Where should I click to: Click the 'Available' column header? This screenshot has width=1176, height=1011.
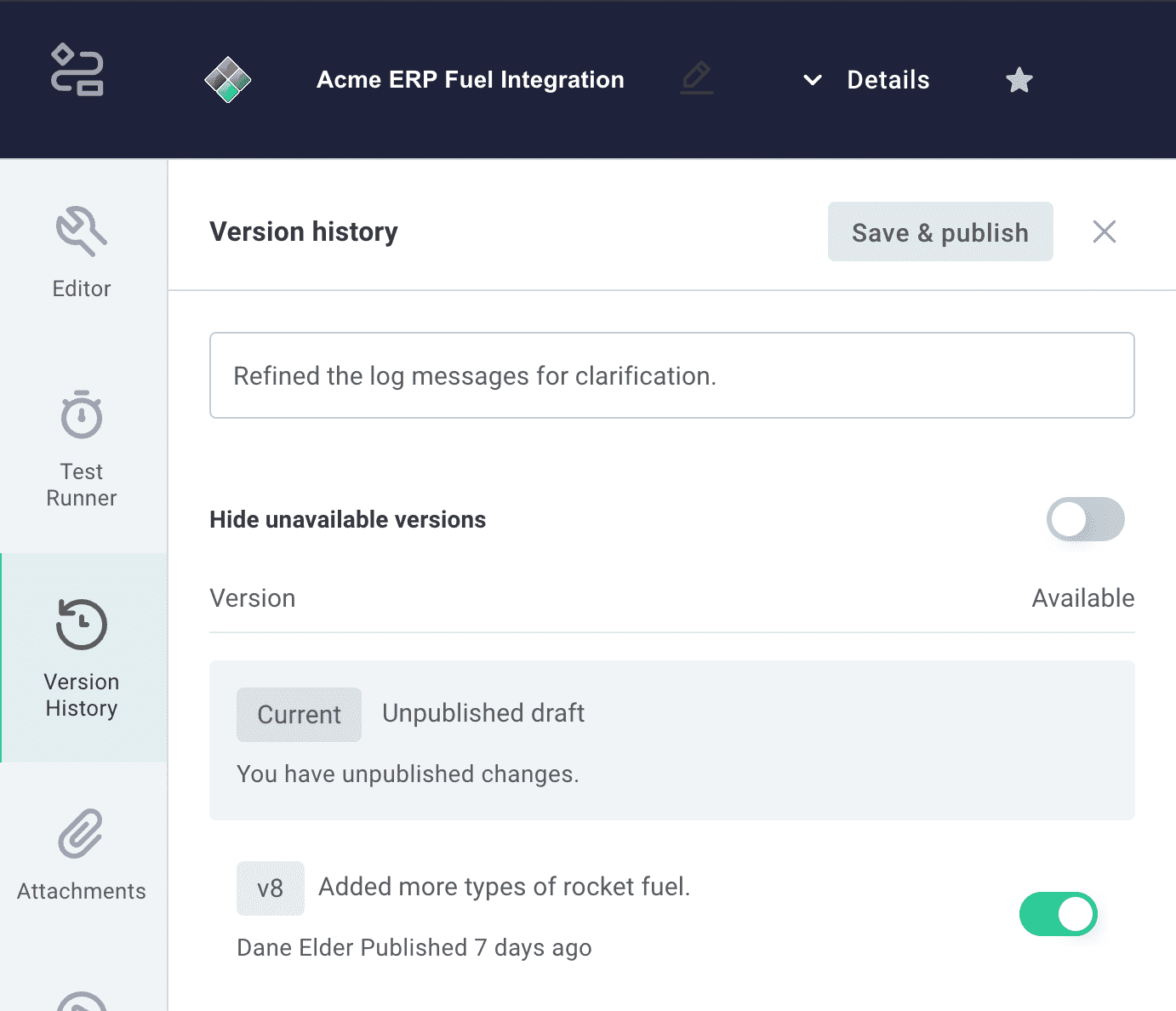(1083, 598)
